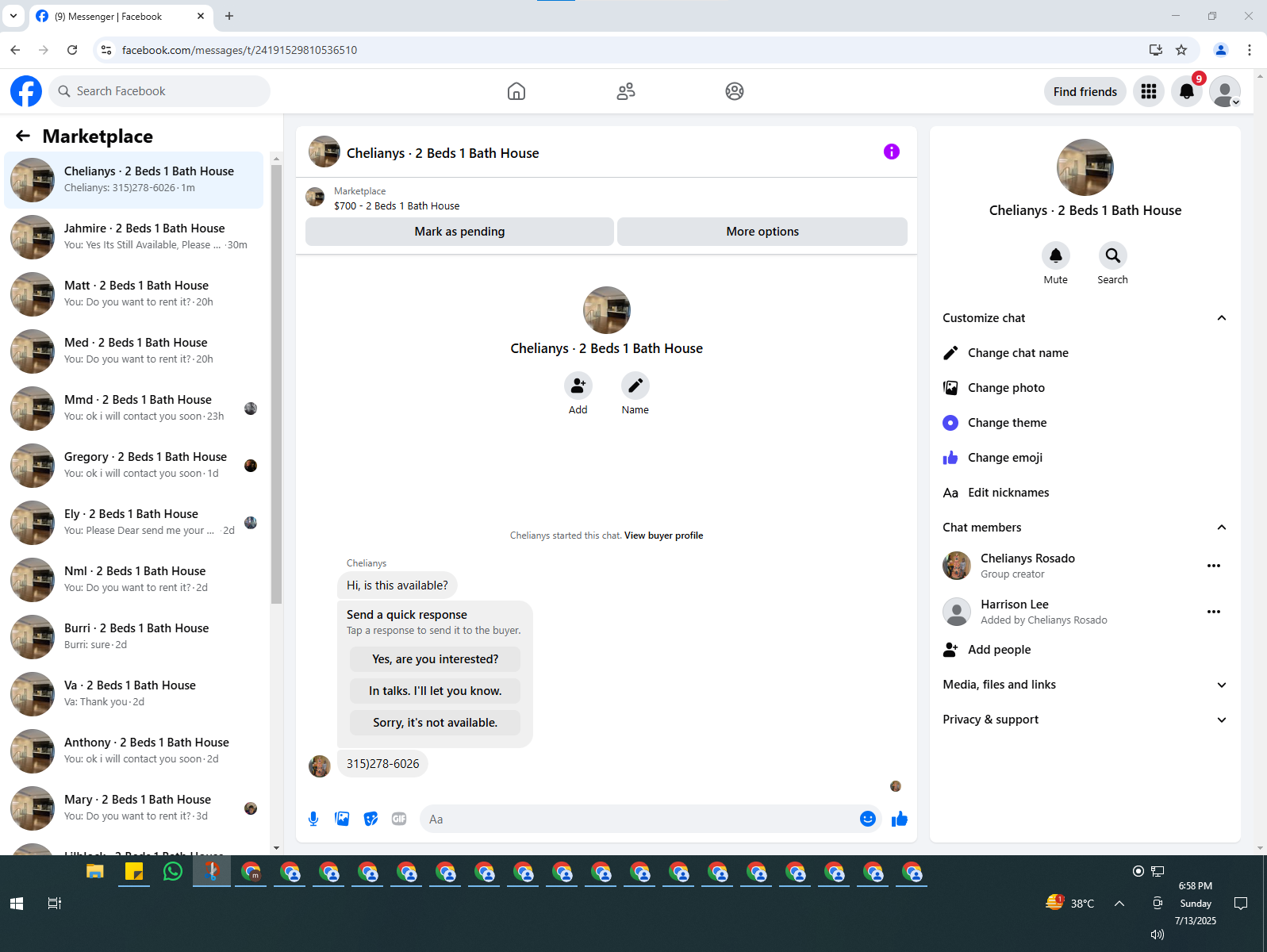Choose a sticker icon in composer

[371, 819]
